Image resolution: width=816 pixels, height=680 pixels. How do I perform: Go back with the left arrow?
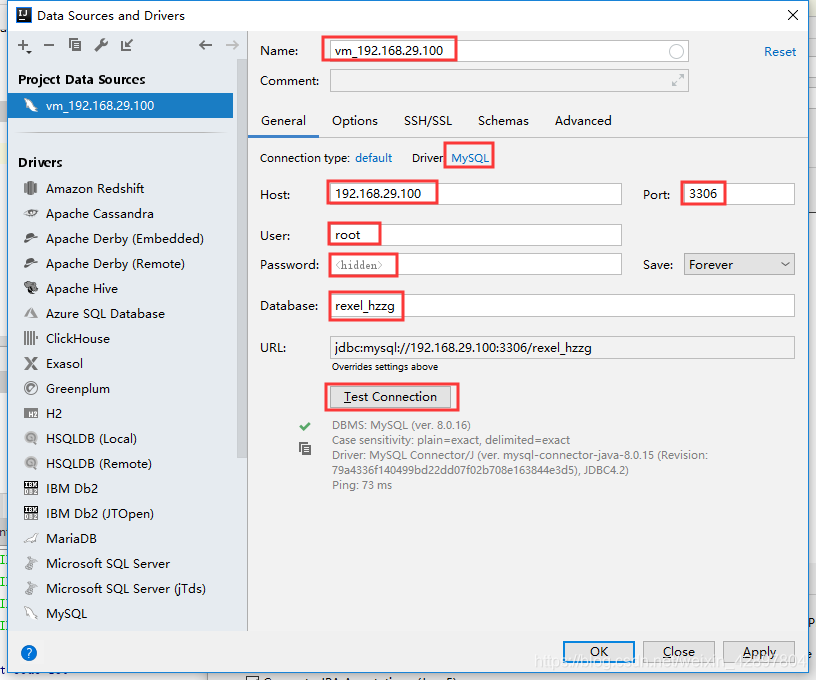(206, 45)
